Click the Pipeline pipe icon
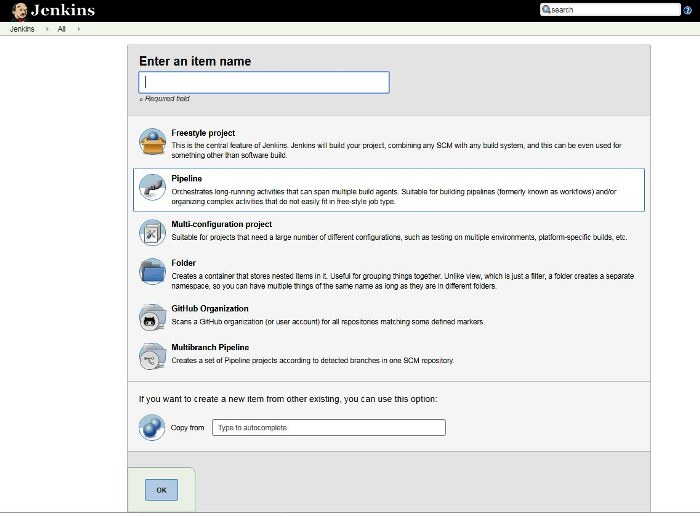The width and height of the screenshot is (700, 517). pyautogui.click(x=152, y=188)
